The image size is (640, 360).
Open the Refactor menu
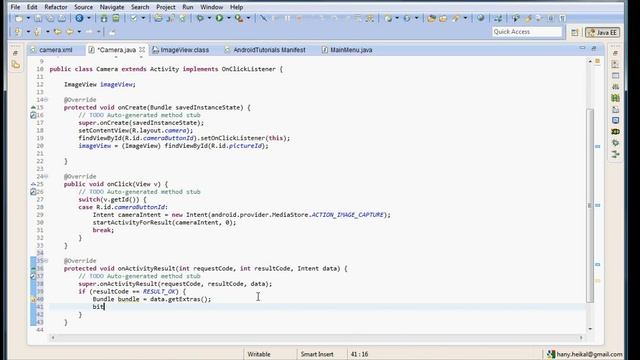pos(56,7)
